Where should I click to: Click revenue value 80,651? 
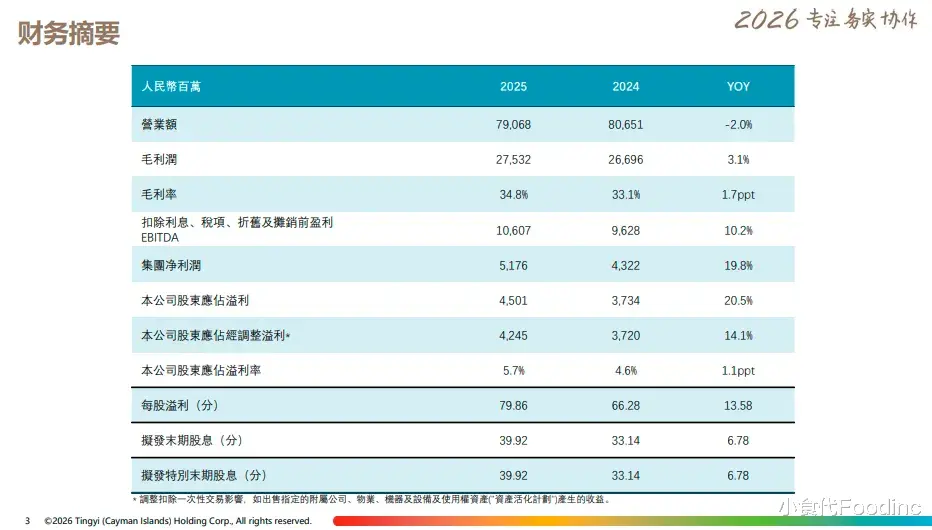coord(626,125)
